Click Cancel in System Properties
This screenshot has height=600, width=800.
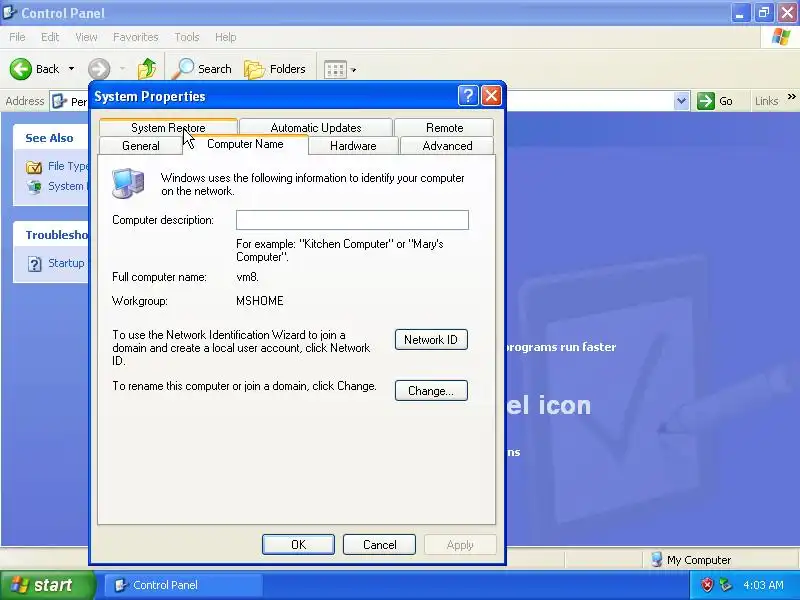(x=379, y=545)
